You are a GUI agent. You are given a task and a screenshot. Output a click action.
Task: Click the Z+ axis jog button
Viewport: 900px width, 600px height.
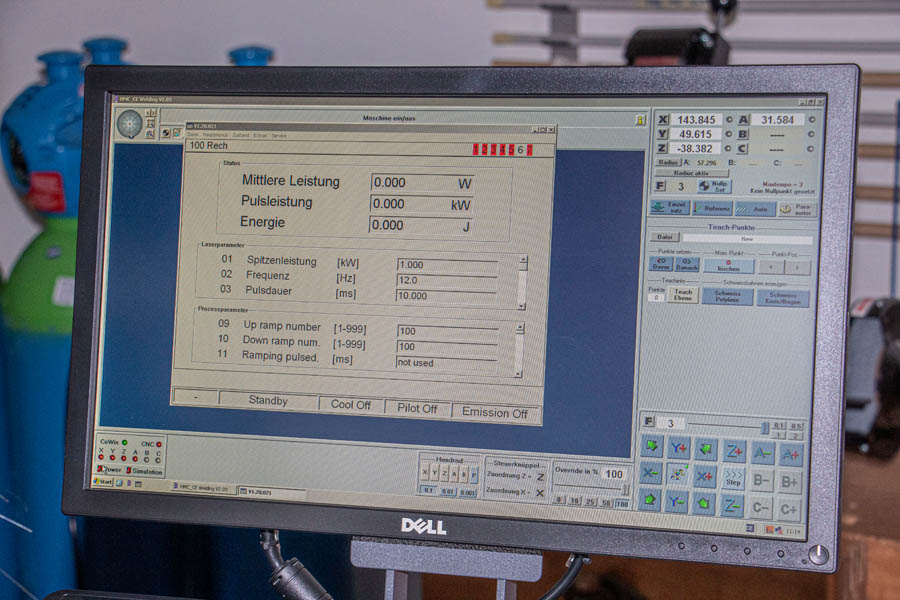tap(733, 453)
